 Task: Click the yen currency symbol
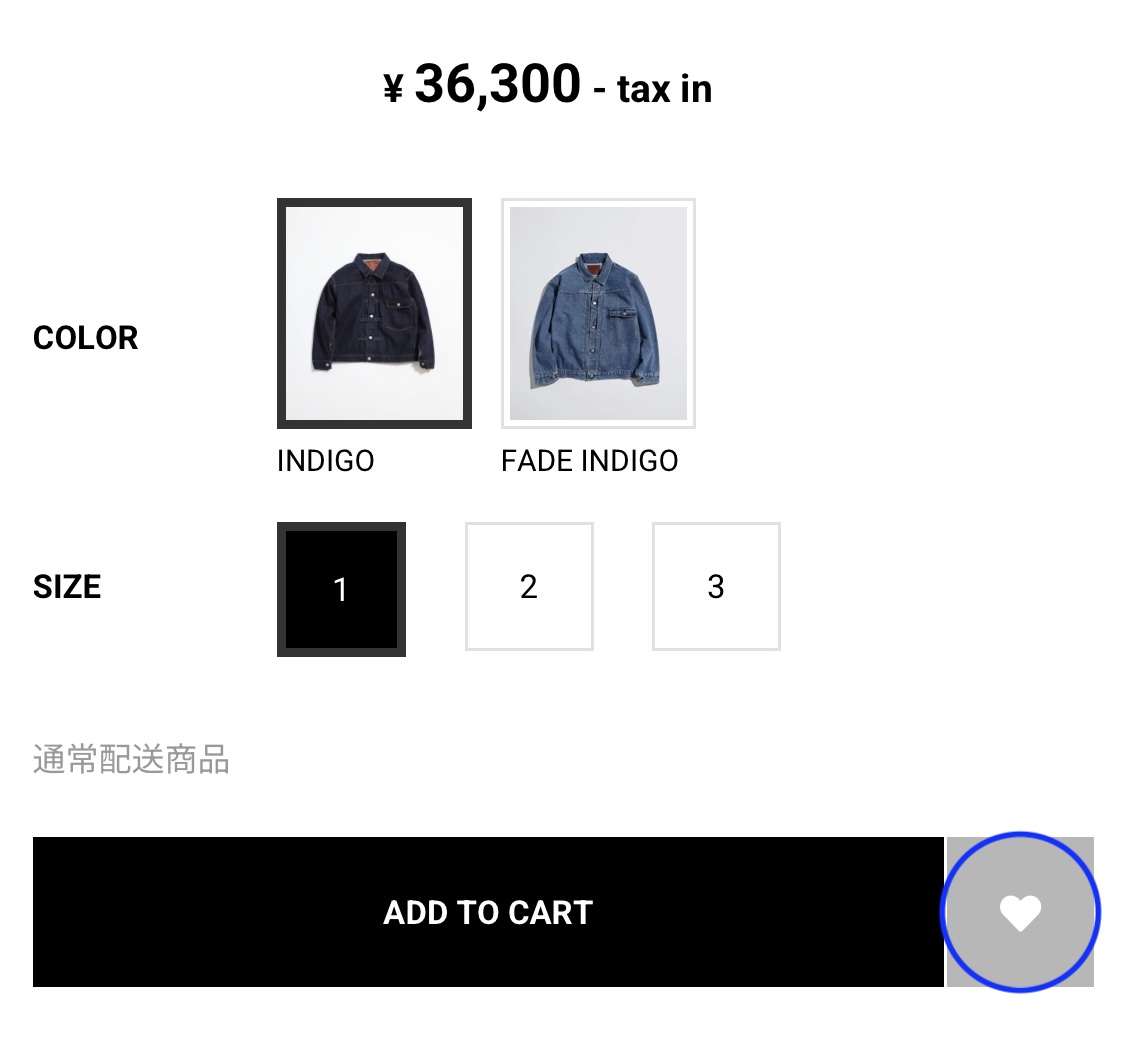[393, 89]
